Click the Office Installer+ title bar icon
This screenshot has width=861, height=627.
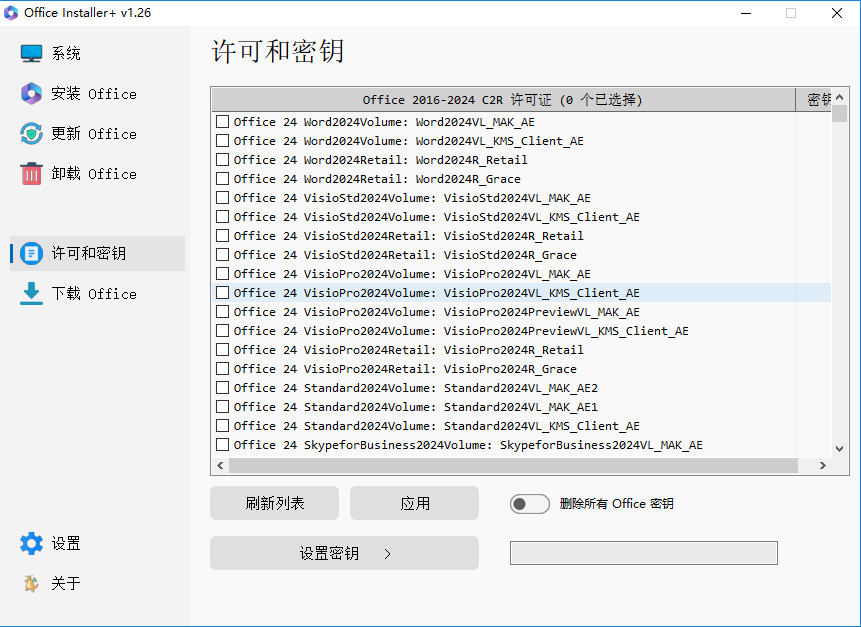pos(12,12)
